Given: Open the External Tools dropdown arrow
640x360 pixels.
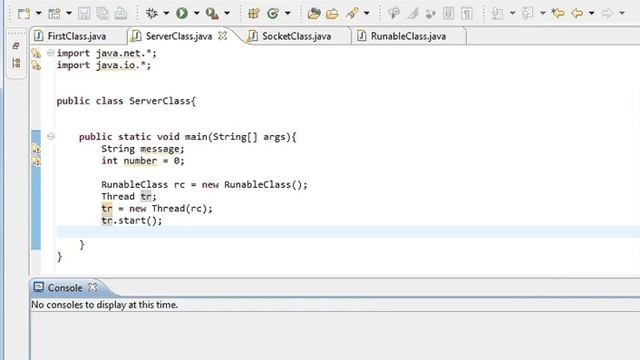Looking at the screenshot, I should click(x=227, y=13).
